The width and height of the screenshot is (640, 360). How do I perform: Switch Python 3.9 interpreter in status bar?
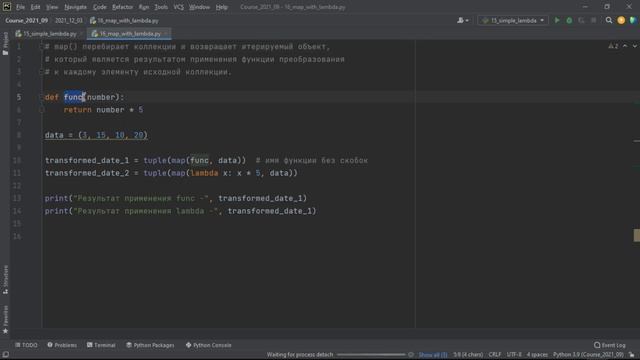588,355
